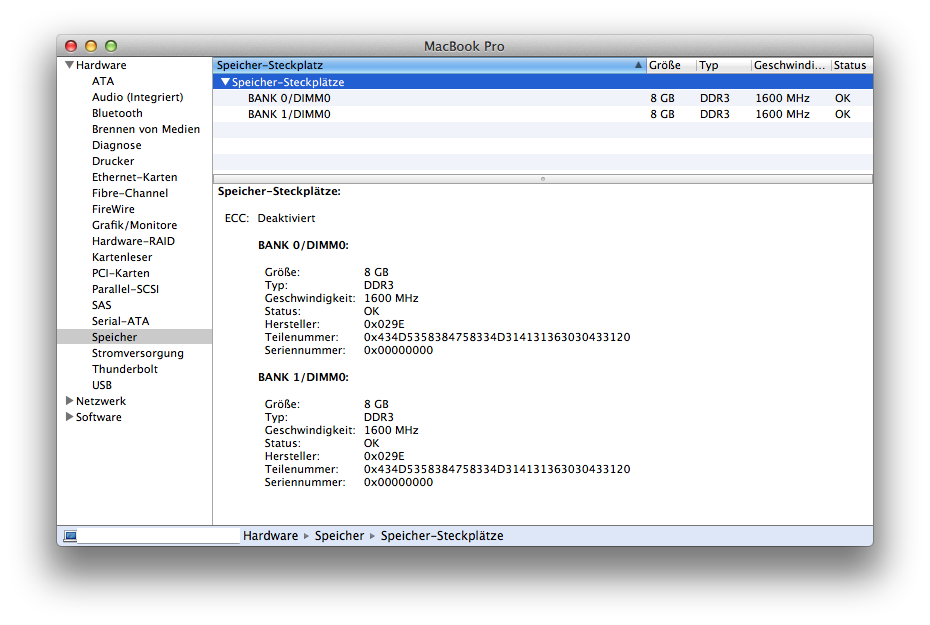
Task: Click the BANK 0/DIMM0 Teilenummer value
Action: coord(497,337)
